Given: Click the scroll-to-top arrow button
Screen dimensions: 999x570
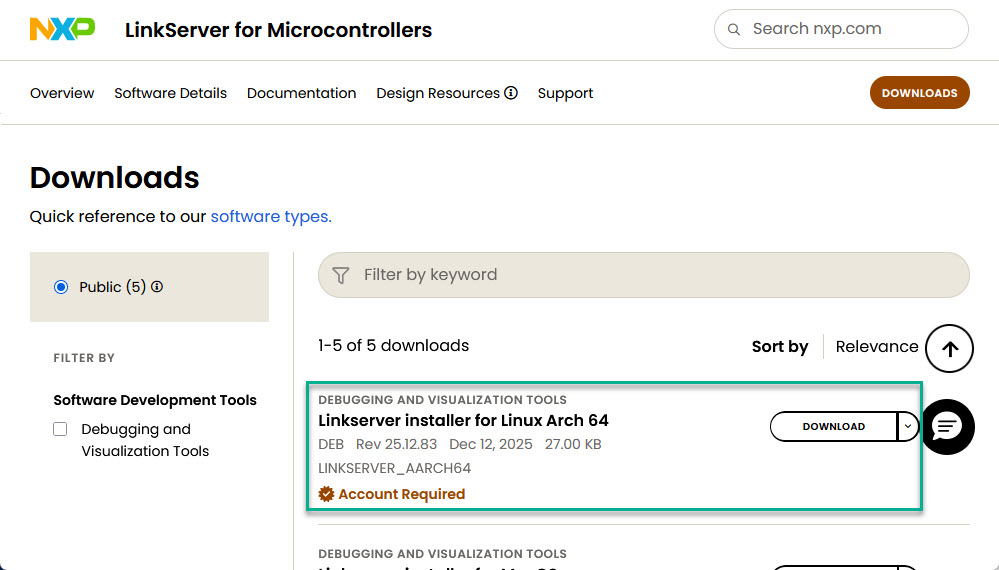Looking at the screenshot, I should pos(949,348).
